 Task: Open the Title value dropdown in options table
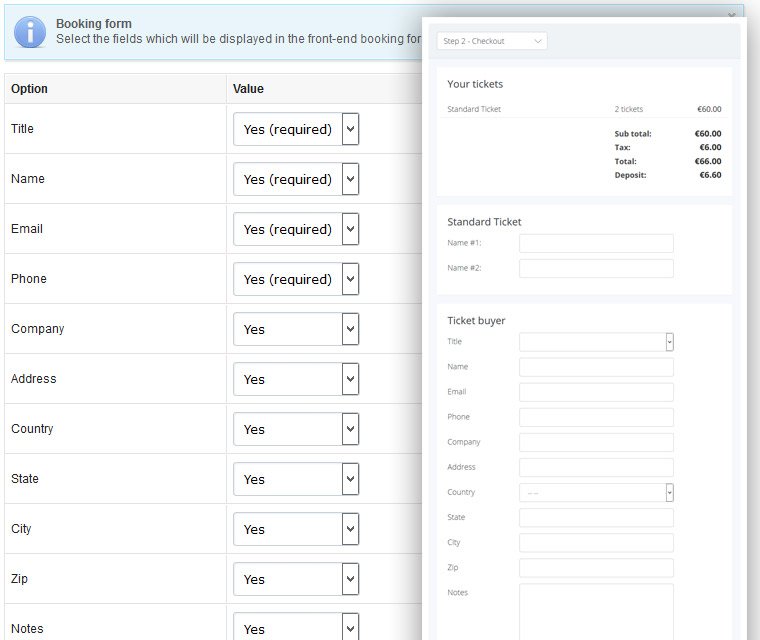[296, 129]
